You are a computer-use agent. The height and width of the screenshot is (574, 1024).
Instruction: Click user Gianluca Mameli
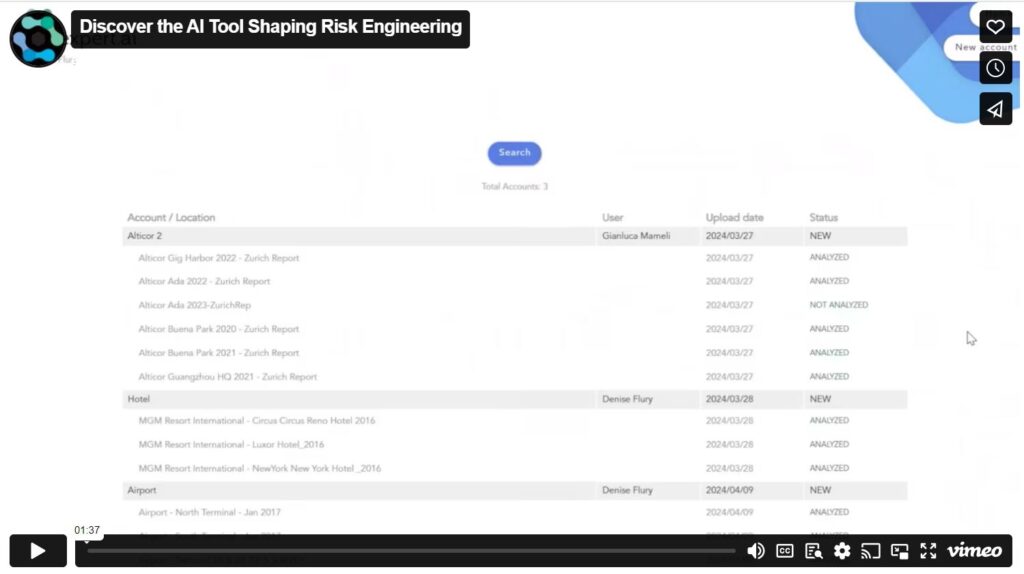click(636, 236)
